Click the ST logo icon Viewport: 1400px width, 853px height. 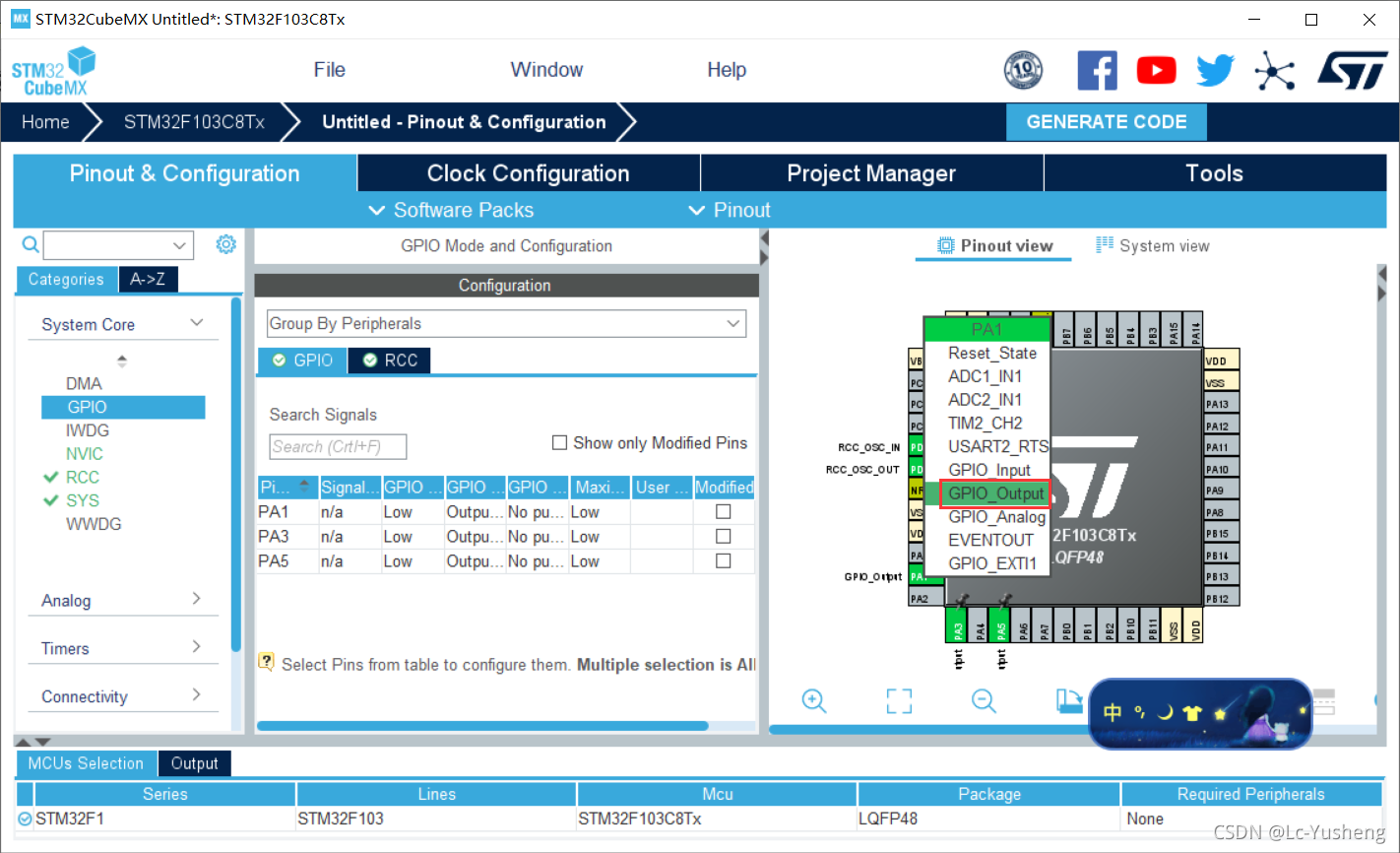coord(1354,70)
